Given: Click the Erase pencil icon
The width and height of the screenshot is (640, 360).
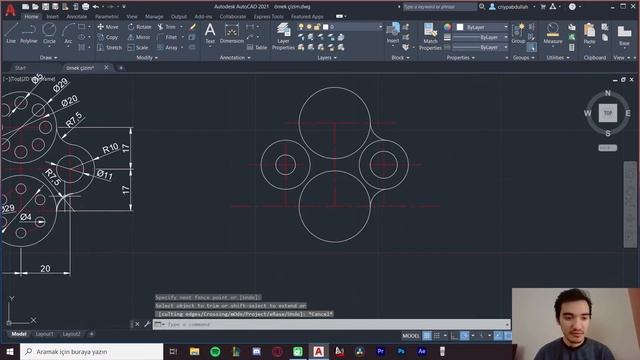Looking at the screenshot, I should tap(193, 27).
